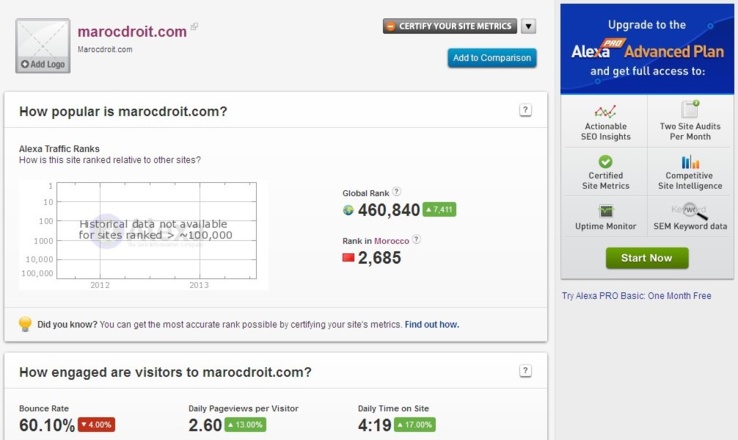This screenshot has height=440, width=738.
Task: Click the Certified Site Metrics checkmark icon
Action: [x=605, y=162]
